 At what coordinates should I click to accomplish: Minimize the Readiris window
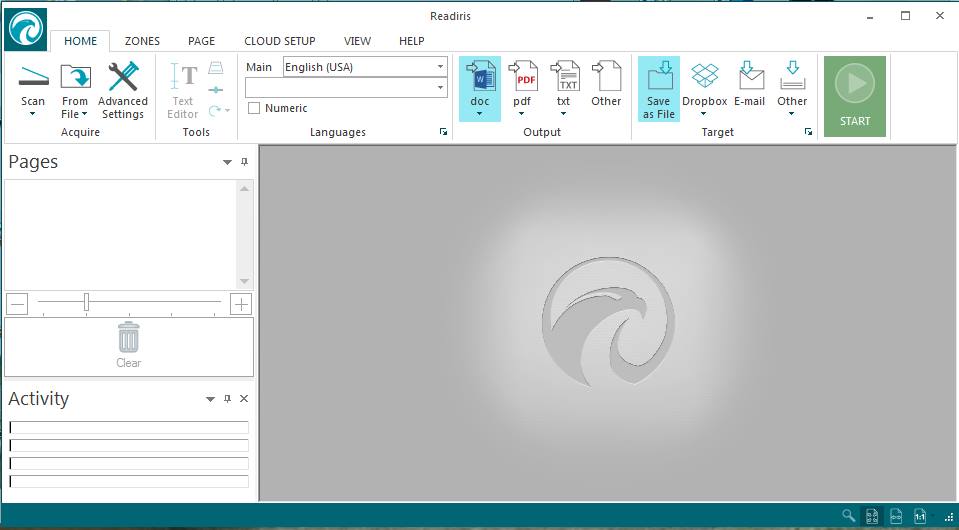click(x=871, y=17)
